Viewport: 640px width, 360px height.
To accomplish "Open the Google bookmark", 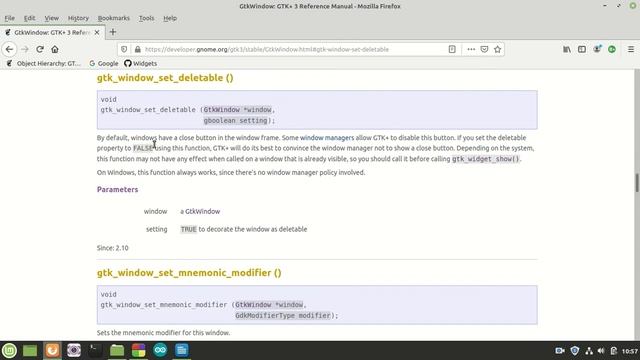I will coord(104,63).
